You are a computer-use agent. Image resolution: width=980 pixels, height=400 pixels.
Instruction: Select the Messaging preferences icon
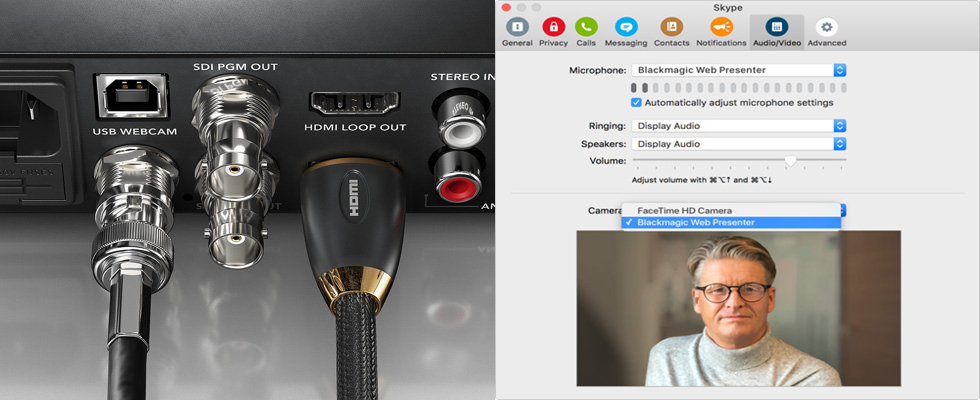click(x=626, y=30)
